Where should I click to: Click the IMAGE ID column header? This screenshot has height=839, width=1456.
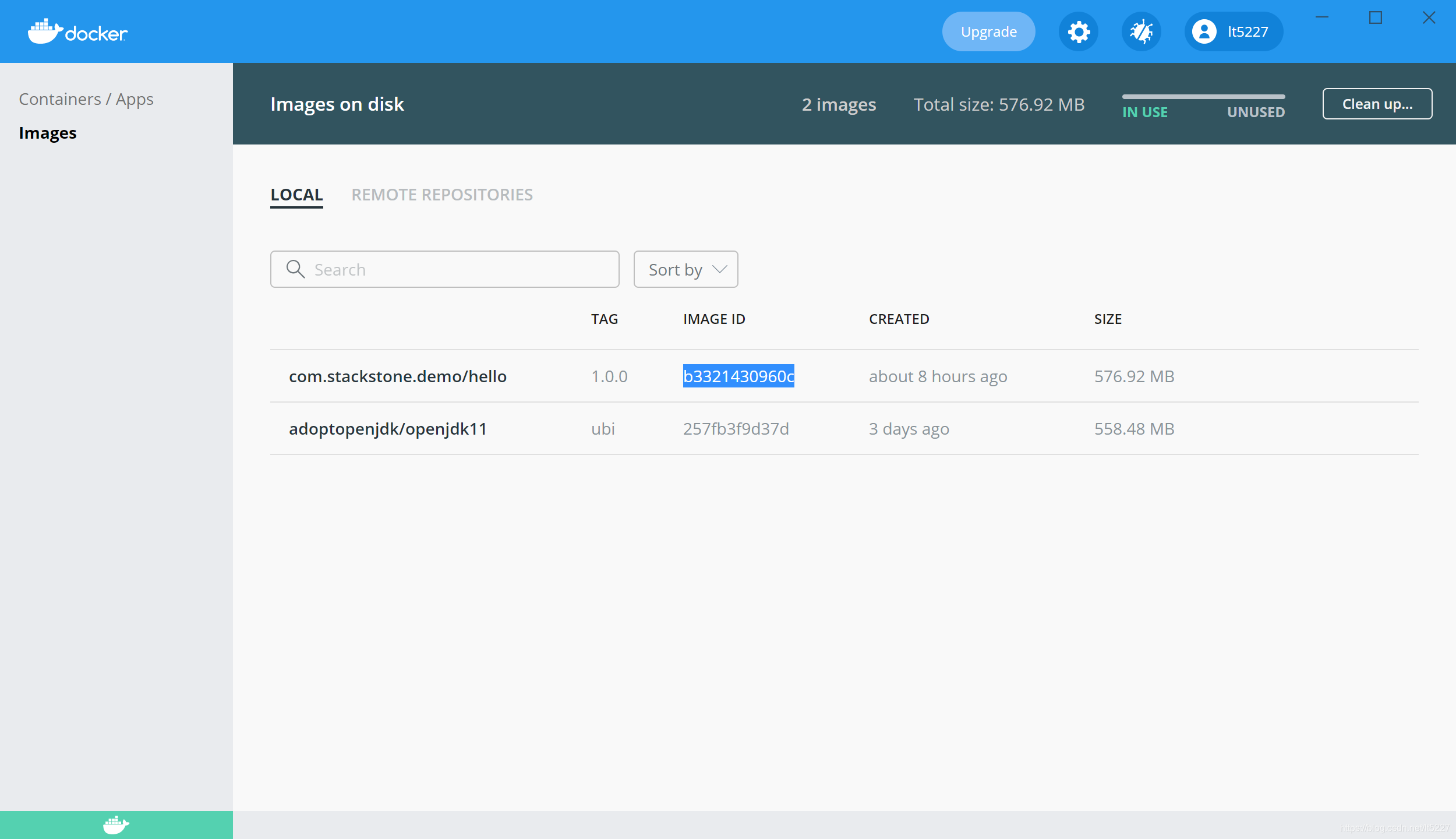click(x=714, y=319)
